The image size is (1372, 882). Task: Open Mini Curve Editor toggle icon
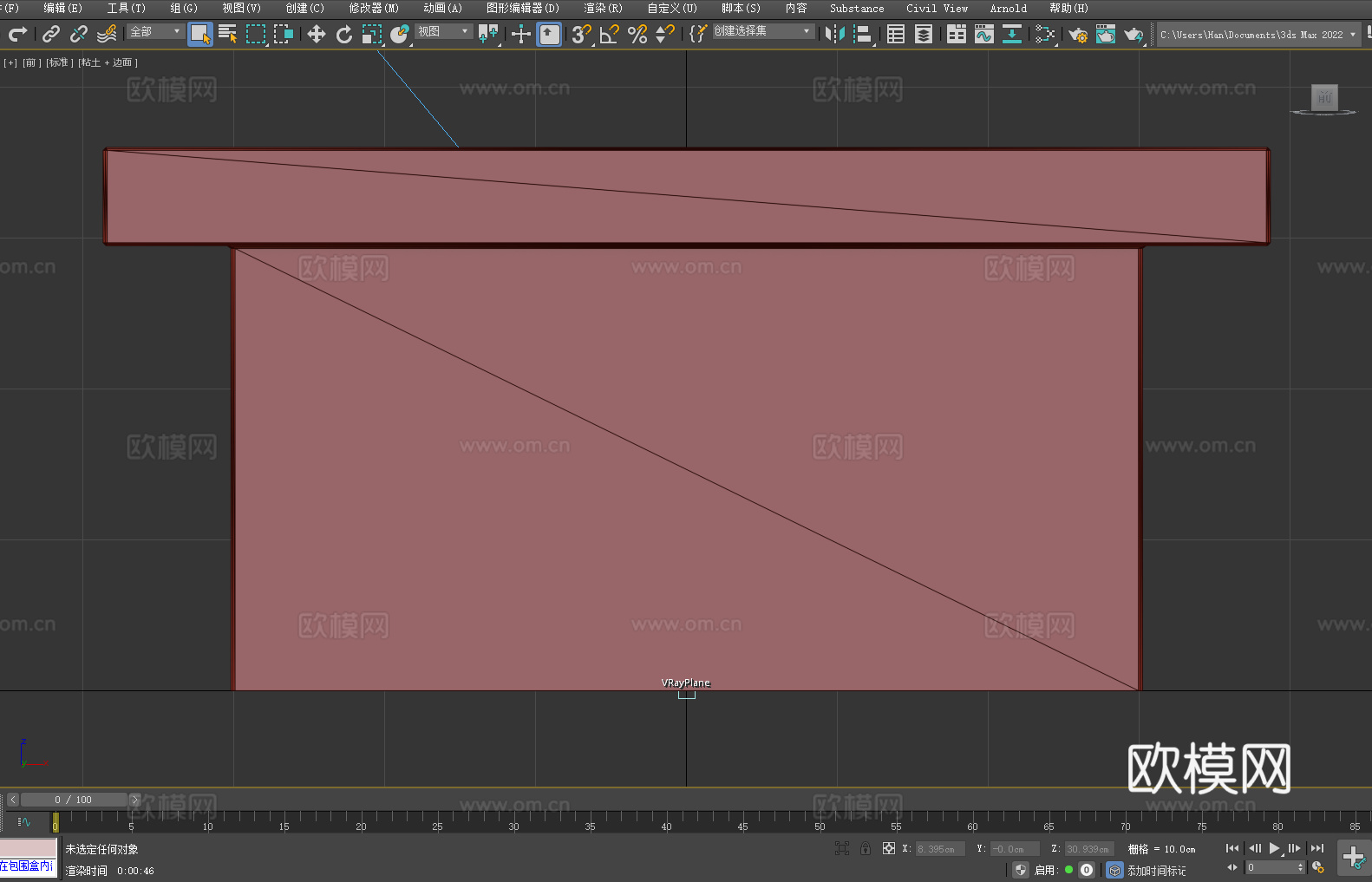(x=24, y=821)
